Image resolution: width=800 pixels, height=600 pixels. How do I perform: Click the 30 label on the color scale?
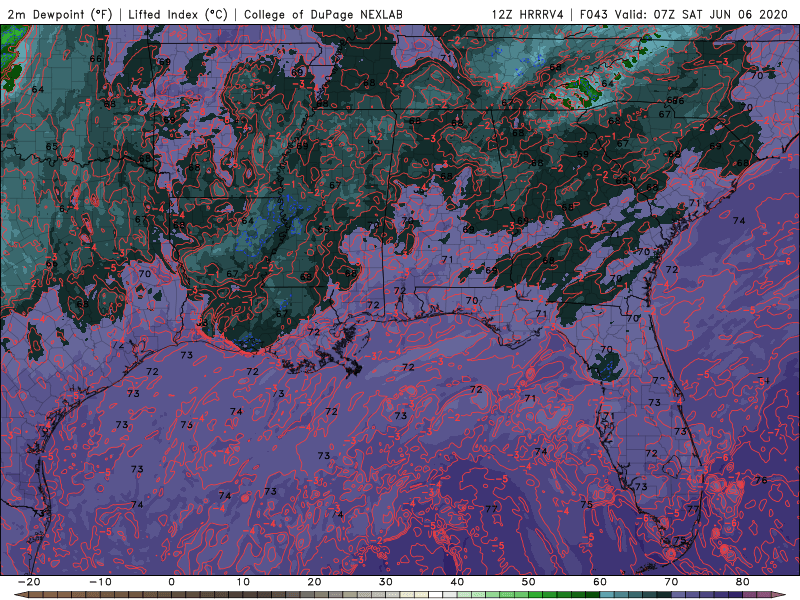(386, 582)
